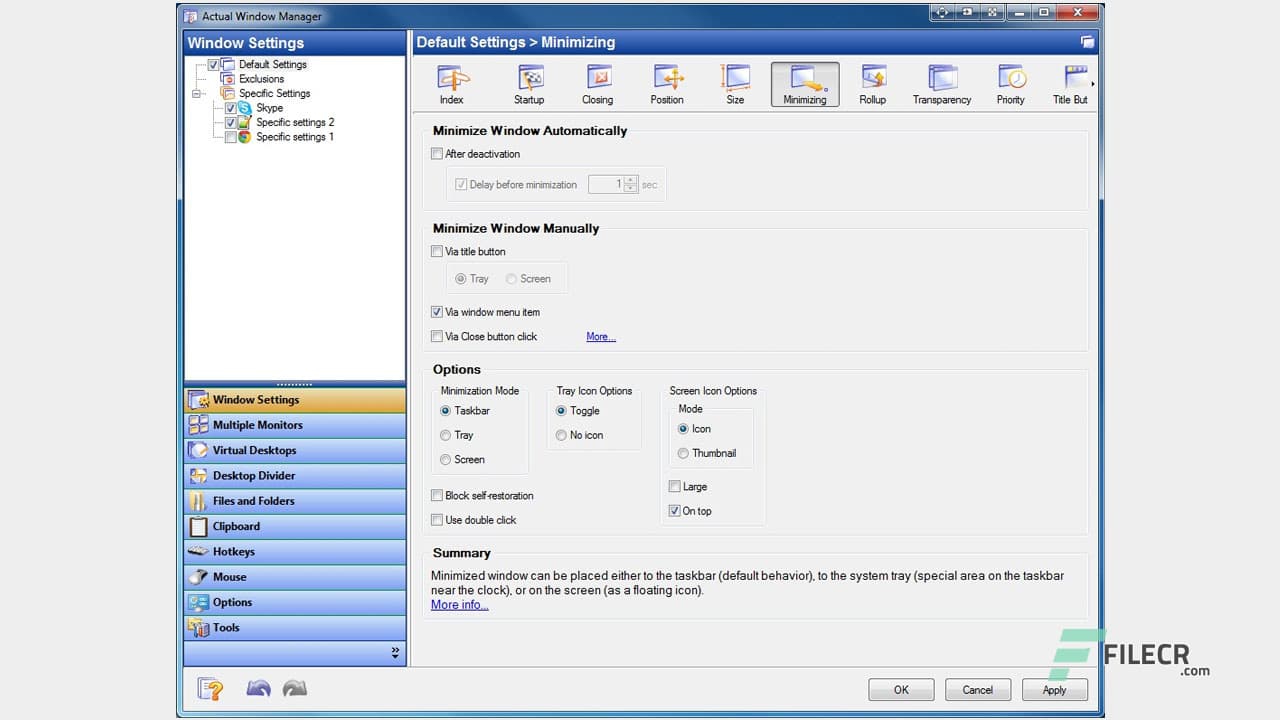Screen dimensions: 1280x720
Task: Collapse the Specific Settings tree branch
Action: coord(196,93)
